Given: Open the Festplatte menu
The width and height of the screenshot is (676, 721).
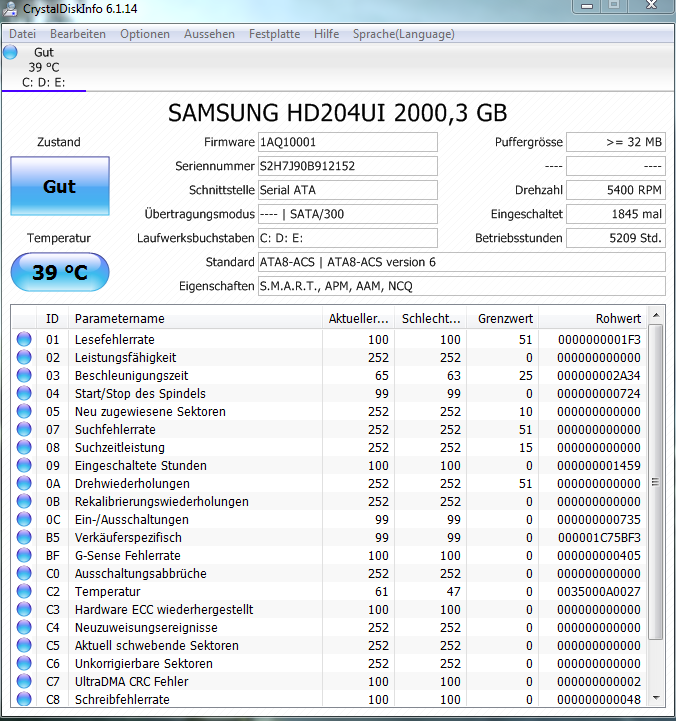Looking at the screenshot, I should click(x=275, y=34).
